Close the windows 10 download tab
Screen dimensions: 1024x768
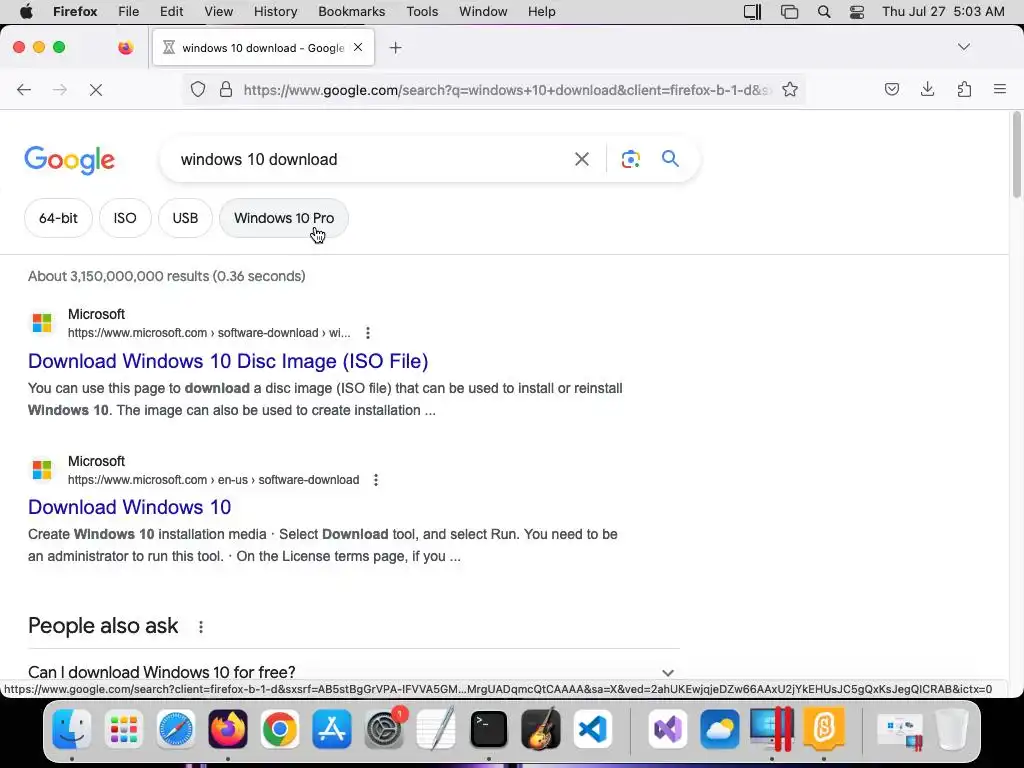pyautogui.click(x=358, y=47)
